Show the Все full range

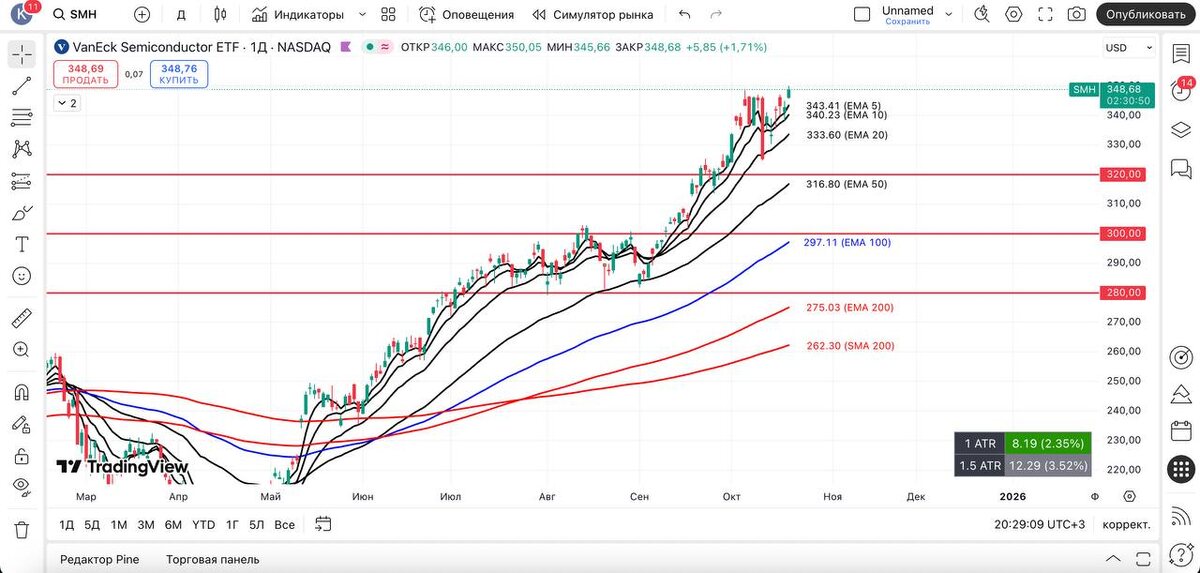pos(285,524)
